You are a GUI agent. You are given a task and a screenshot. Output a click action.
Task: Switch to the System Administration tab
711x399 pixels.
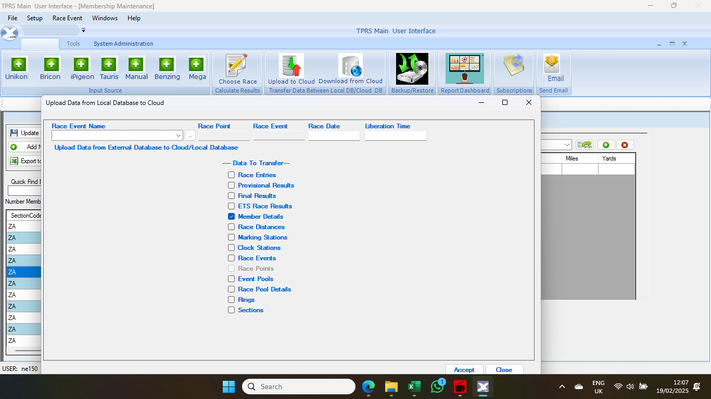pyautogui.click(x=123, y=44)
